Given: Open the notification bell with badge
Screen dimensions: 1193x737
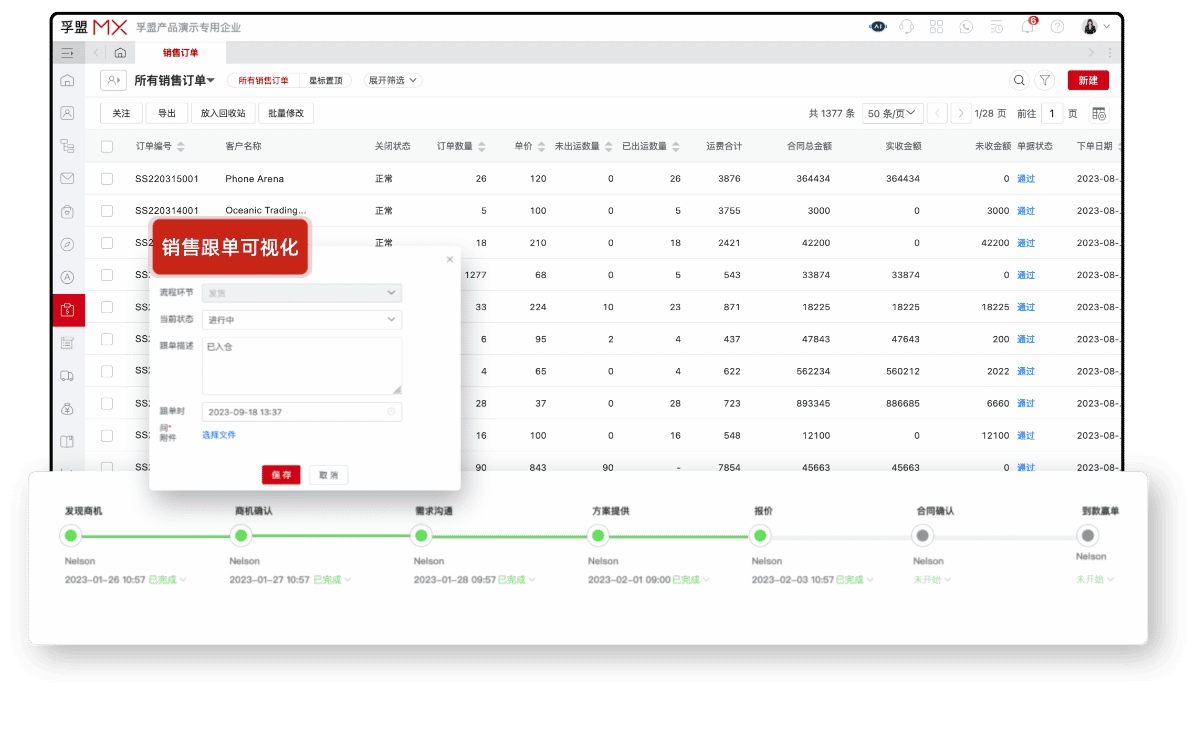Looking at the screenshot, I should 1027,27.
